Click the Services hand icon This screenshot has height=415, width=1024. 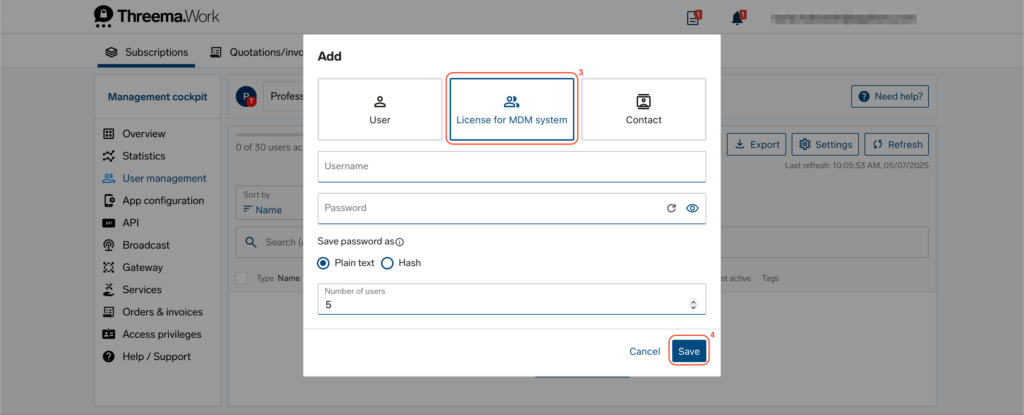click(x=108, y=290)
